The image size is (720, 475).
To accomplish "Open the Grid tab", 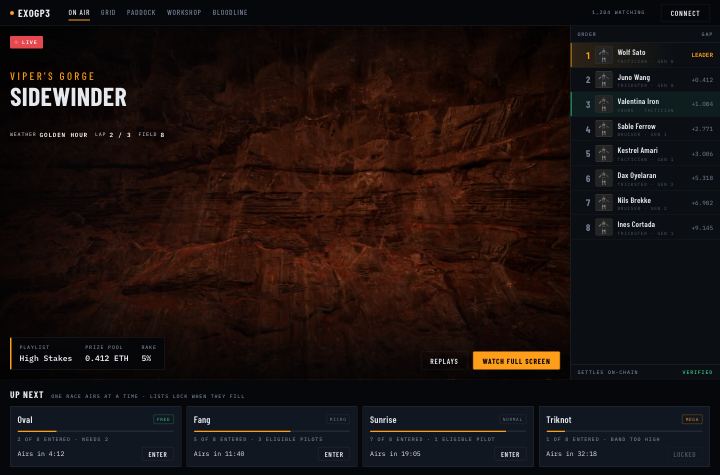I will [108, 12].
